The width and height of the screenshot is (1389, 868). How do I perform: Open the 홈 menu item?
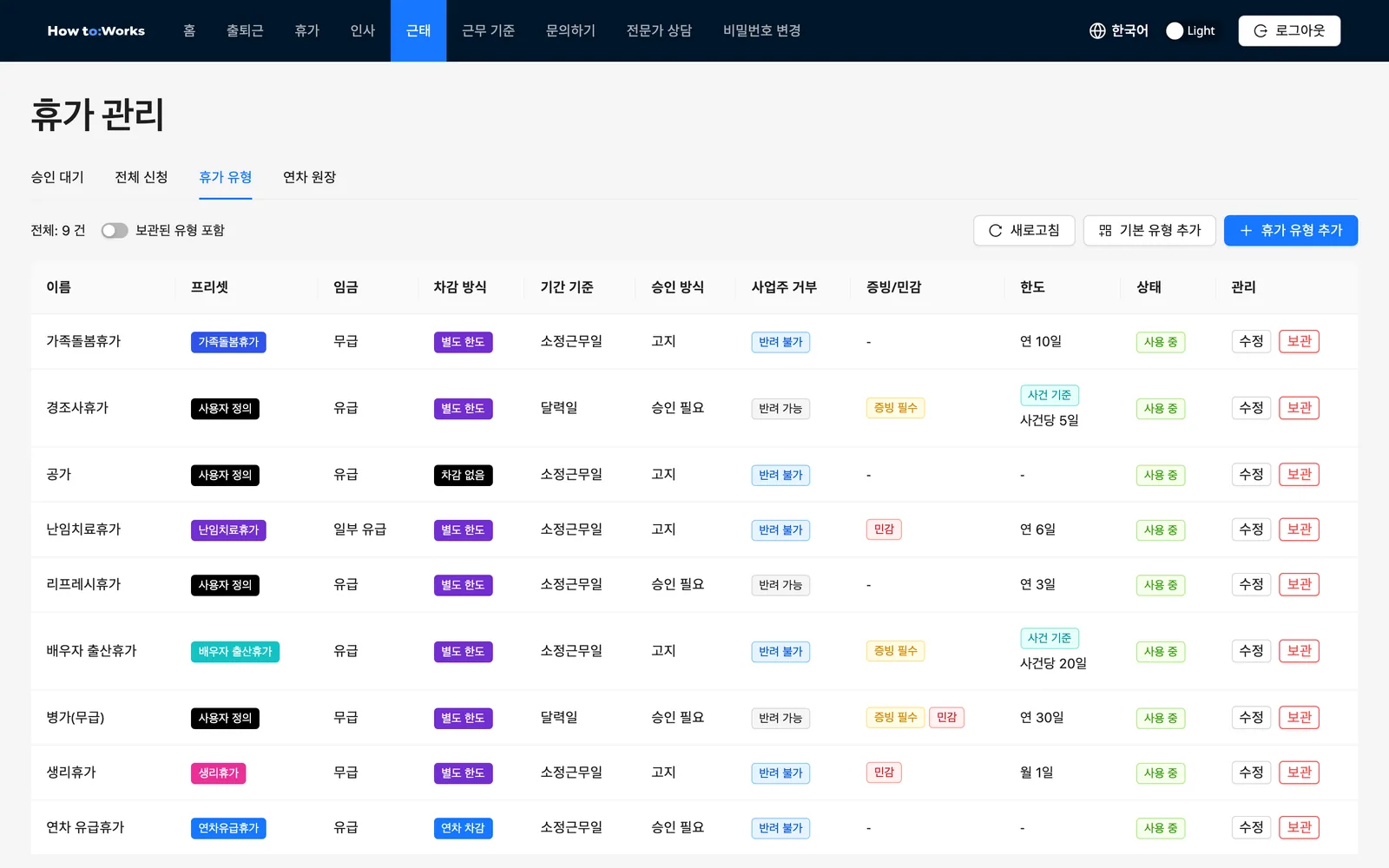[189, 30]
